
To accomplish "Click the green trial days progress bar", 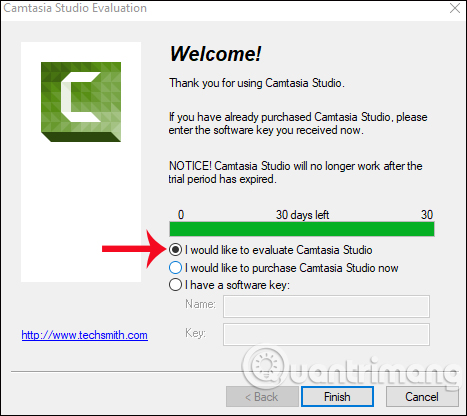I will coord(302,229).
